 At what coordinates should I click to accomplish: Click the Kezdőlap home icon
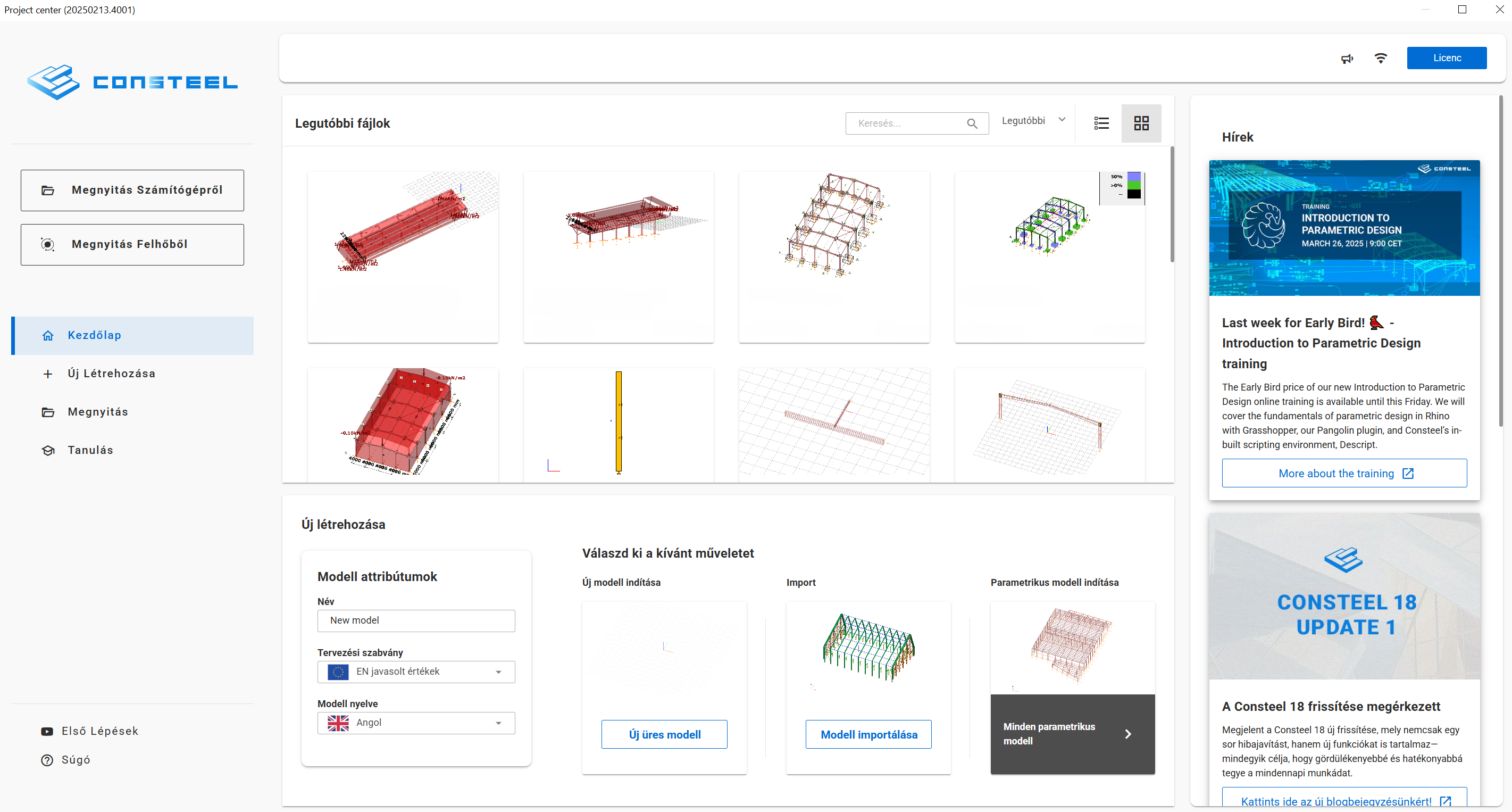pos(48,335)
